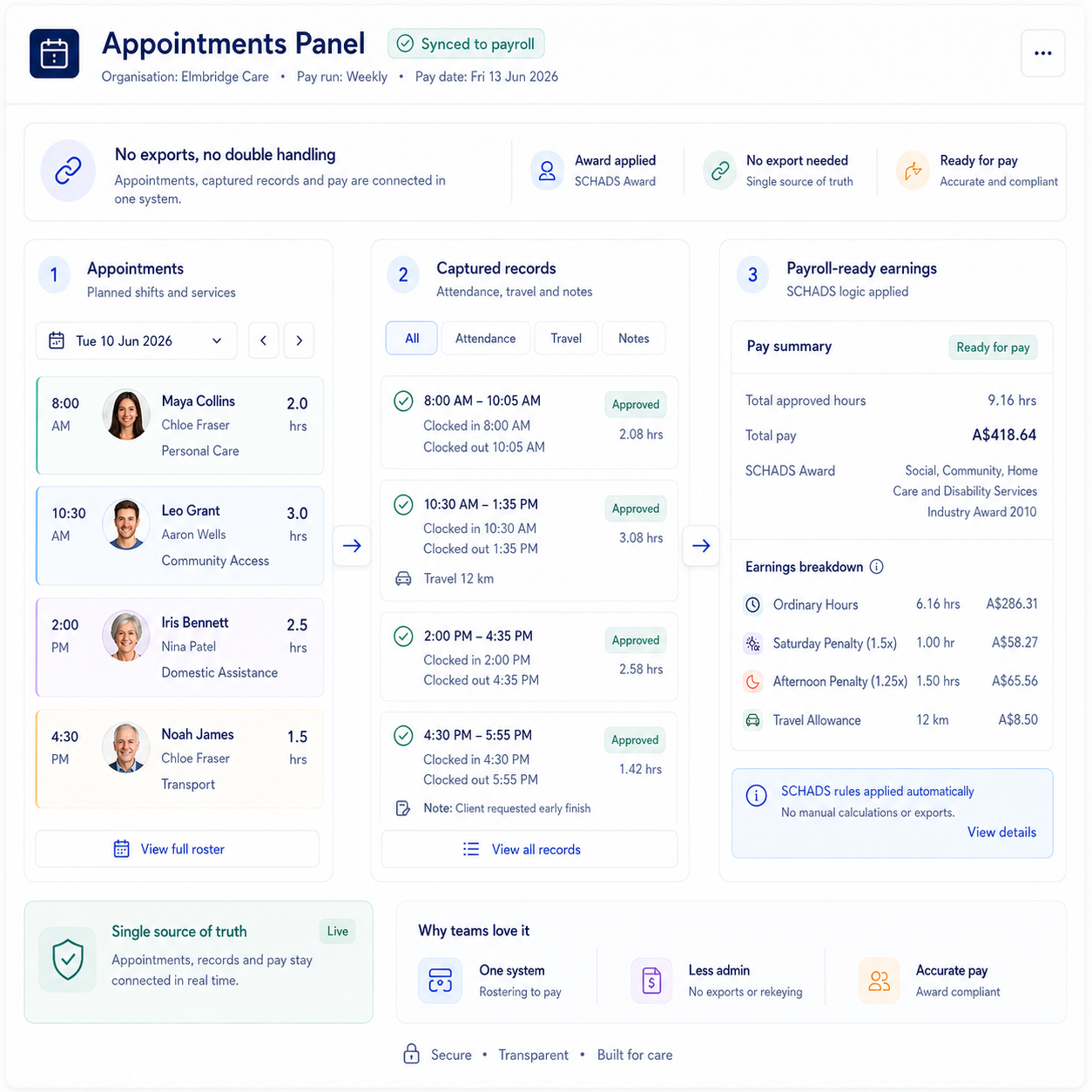Click Approved badge on 10:30 AM record

click(636, 509)
